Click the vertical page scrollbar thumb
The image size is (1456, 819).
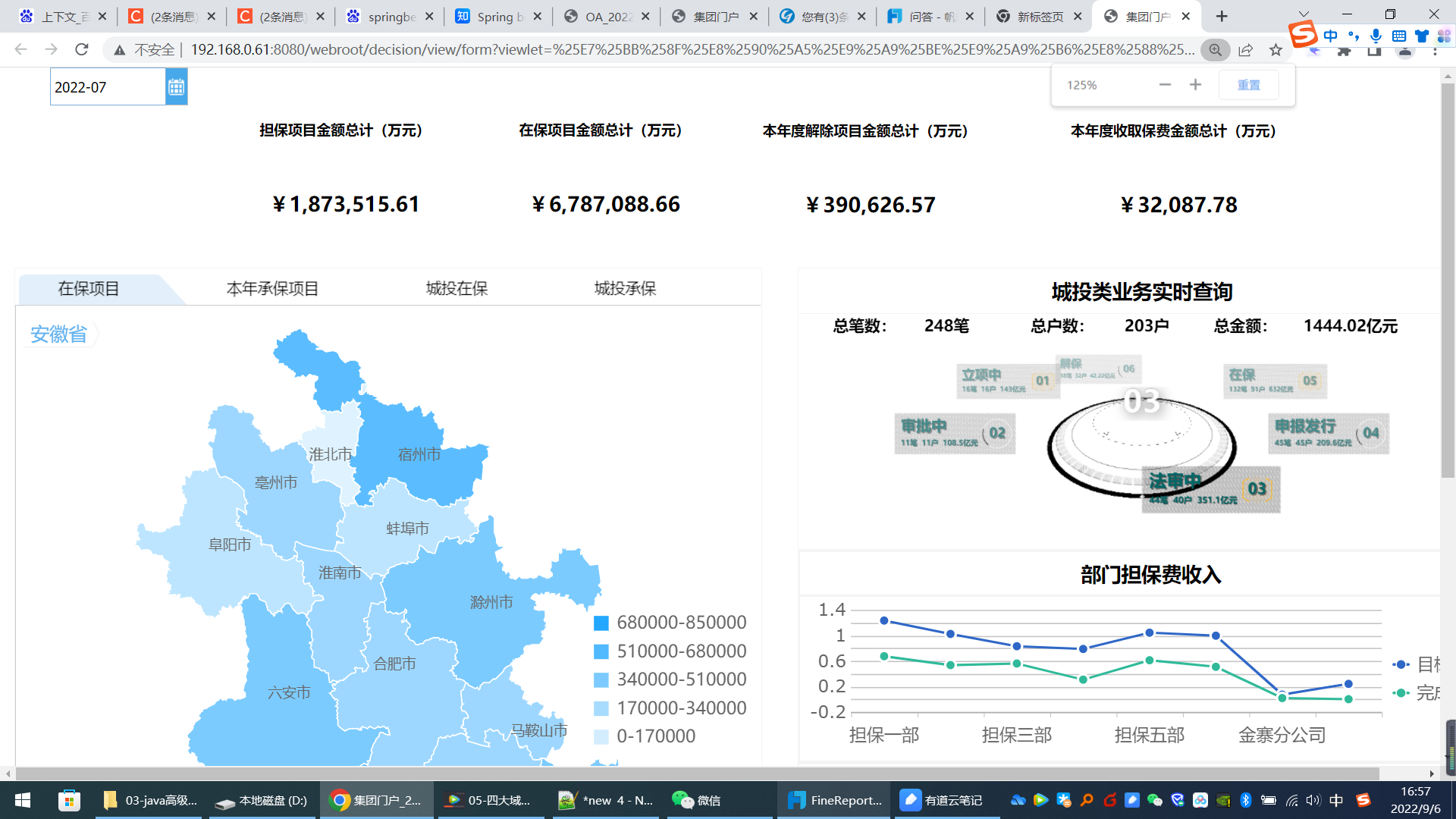pos(1448,281)
